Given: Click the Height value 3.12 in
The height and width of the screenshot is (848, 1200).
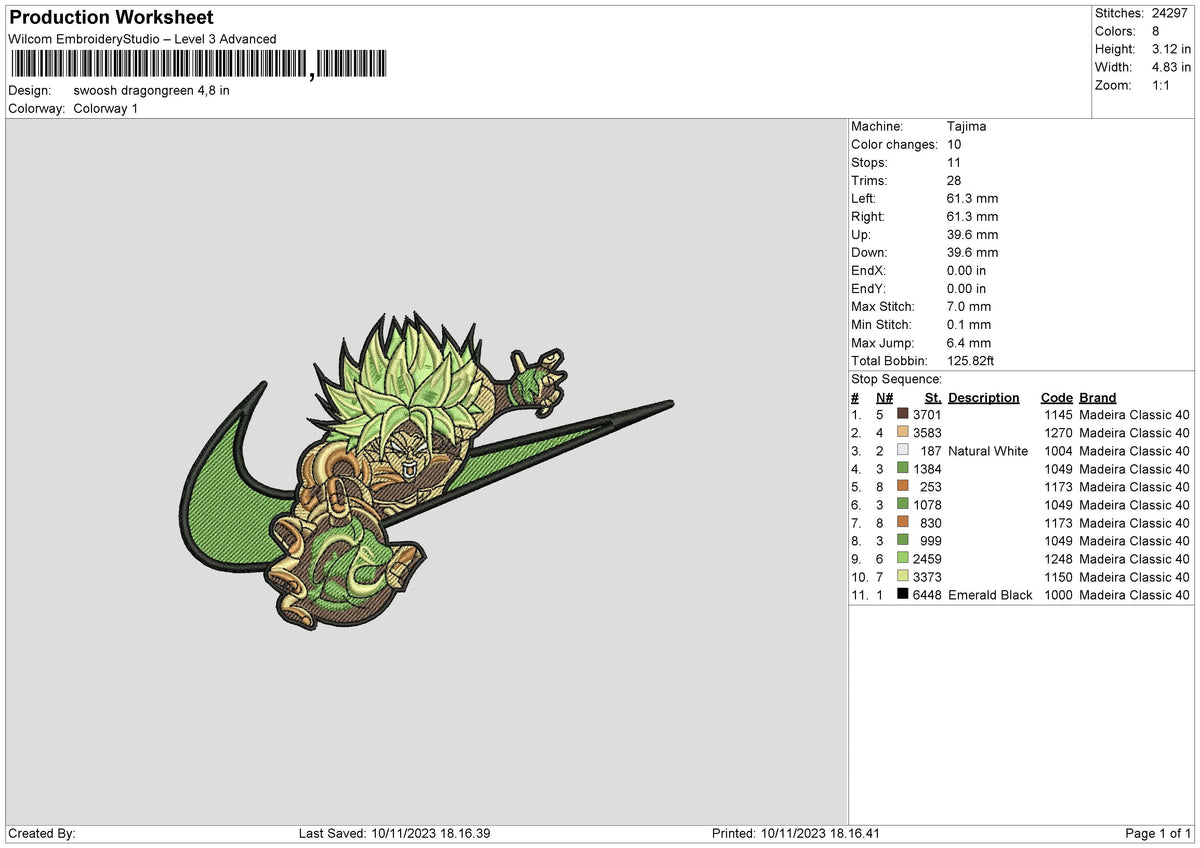Looking at the screenshot, I should [x=1171, y=49].
